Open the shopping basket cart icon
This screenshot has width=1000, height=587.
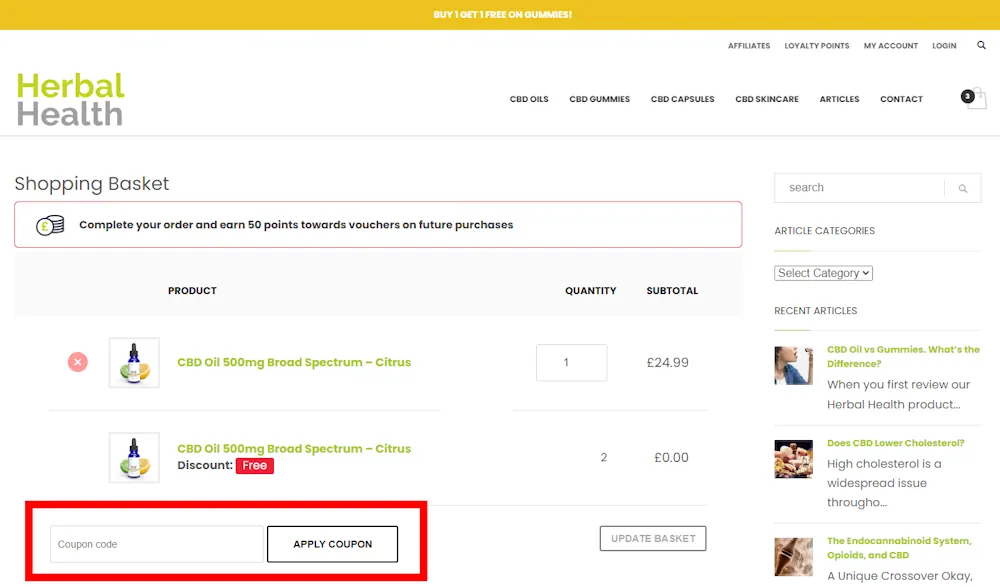974,99
